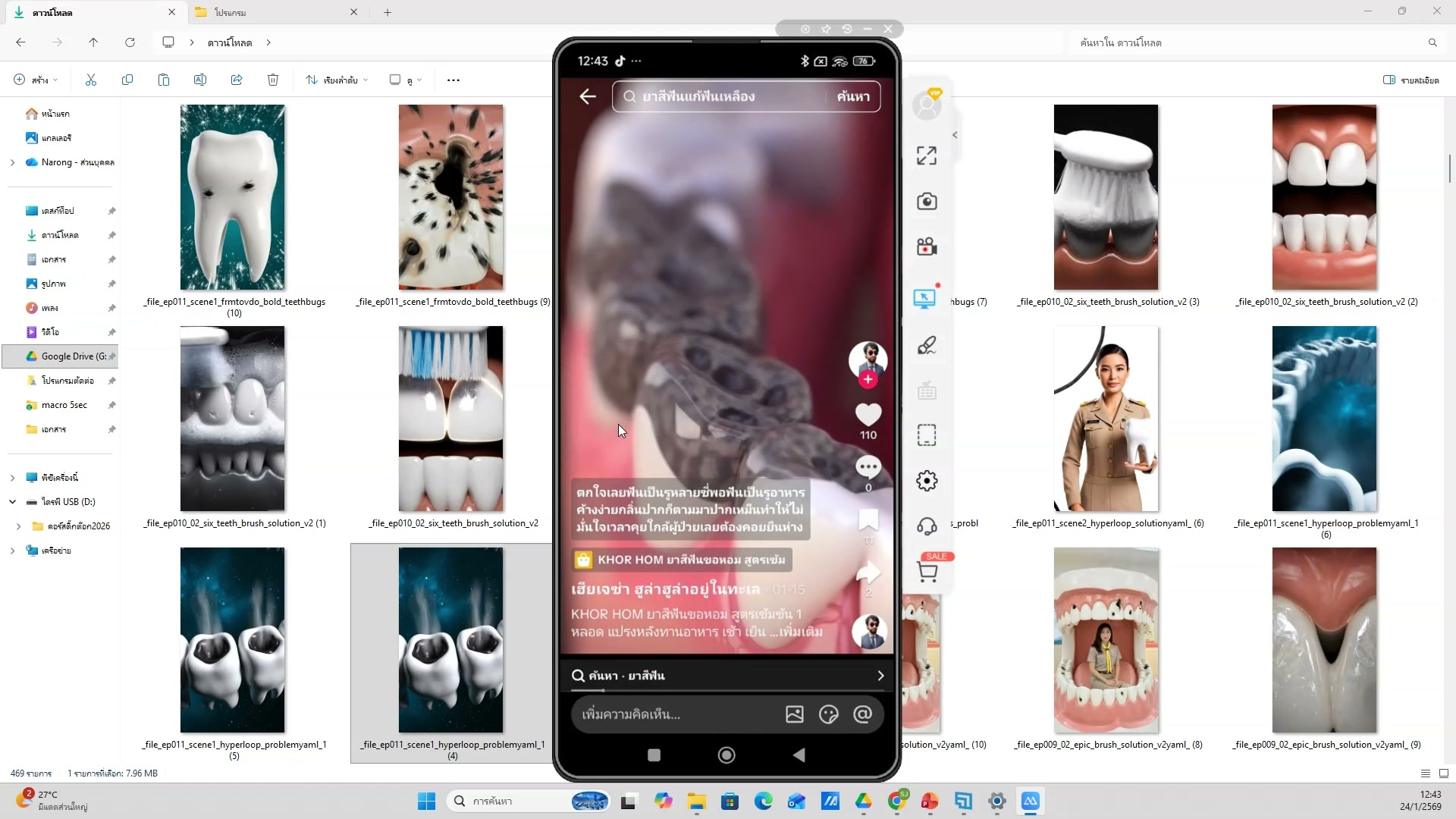Toggle the virtual keyboard icon

[927, 389]
